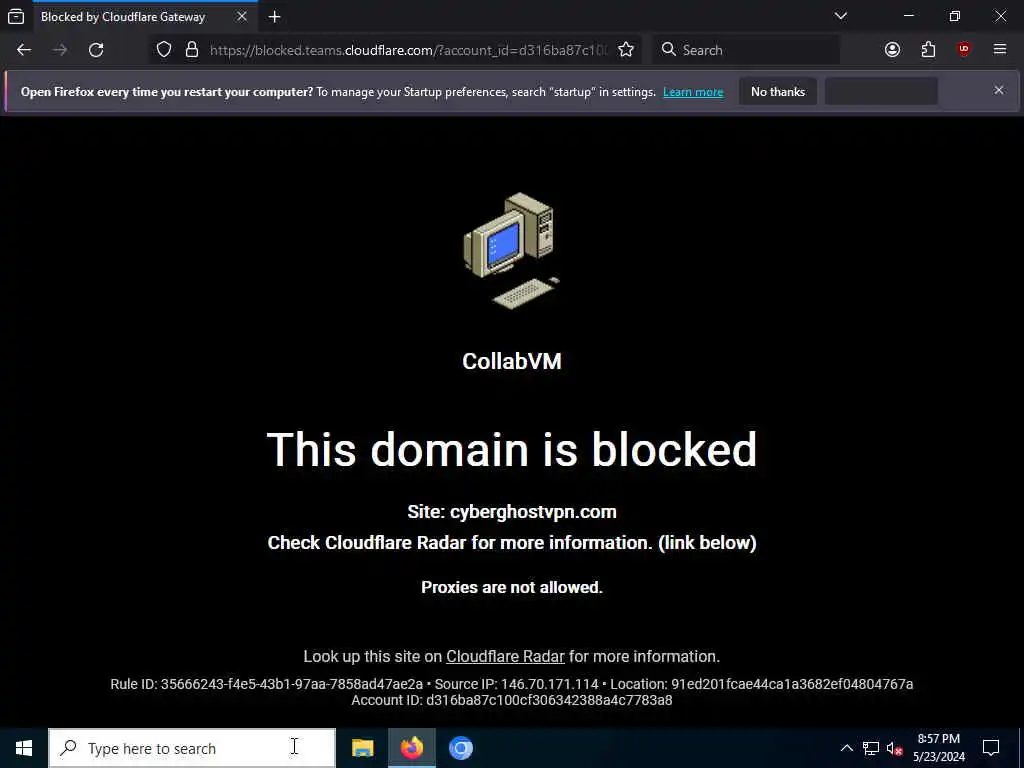Focus the Firefox Search box
This screenshot has width=1024, height=768.
[x=746, y=50]
